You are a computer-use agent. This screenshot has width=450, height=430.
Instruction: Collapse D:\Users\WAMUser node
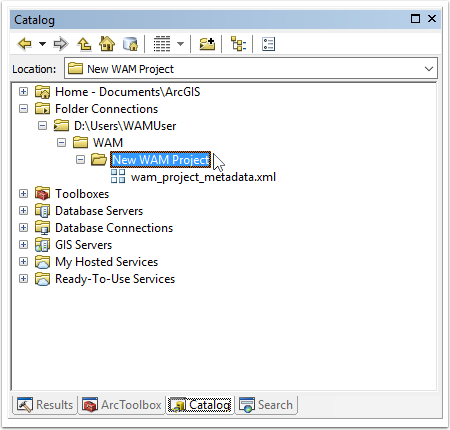42,126
